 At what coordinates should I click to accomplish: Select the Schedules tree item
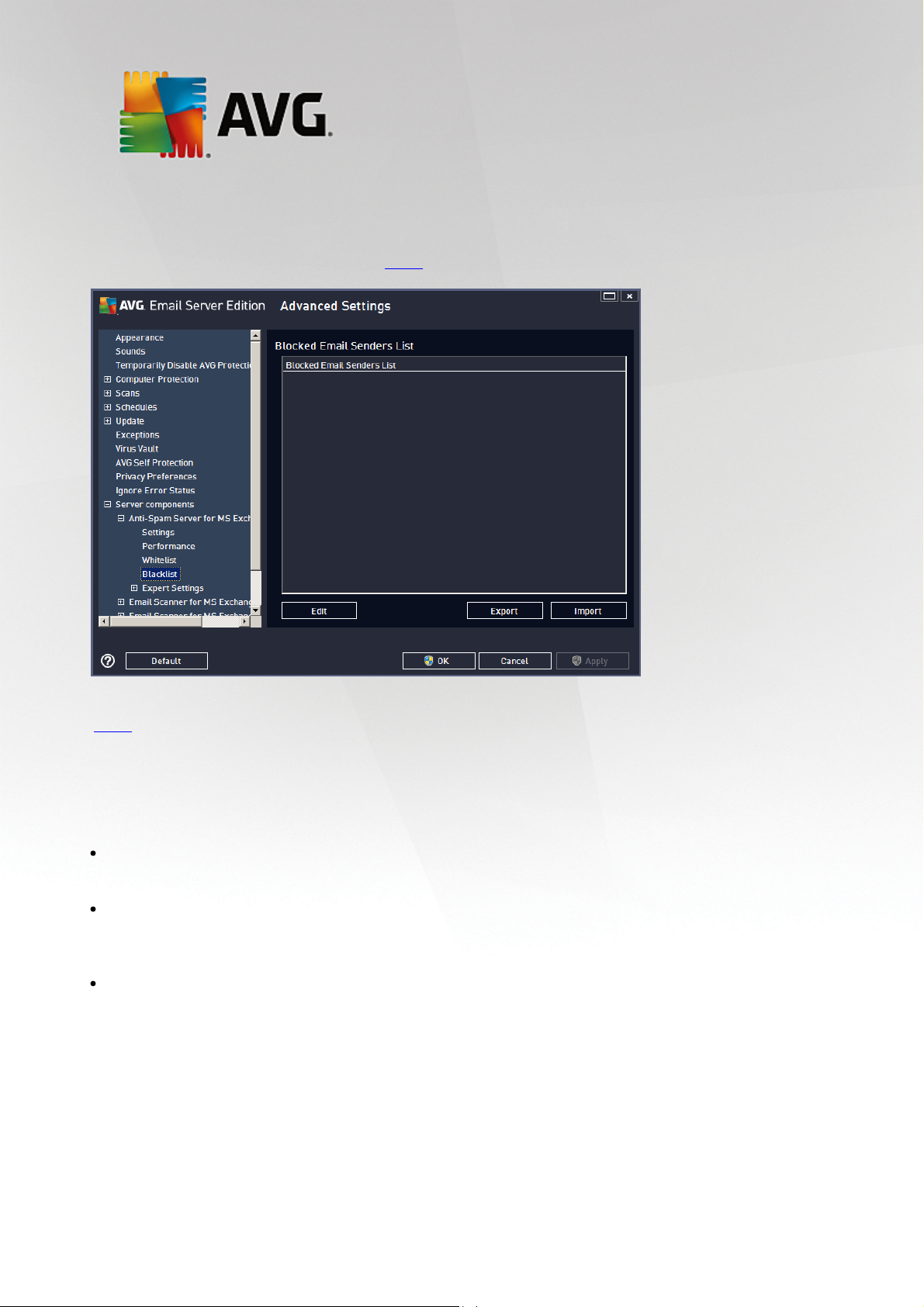click(x=136, y=407)
